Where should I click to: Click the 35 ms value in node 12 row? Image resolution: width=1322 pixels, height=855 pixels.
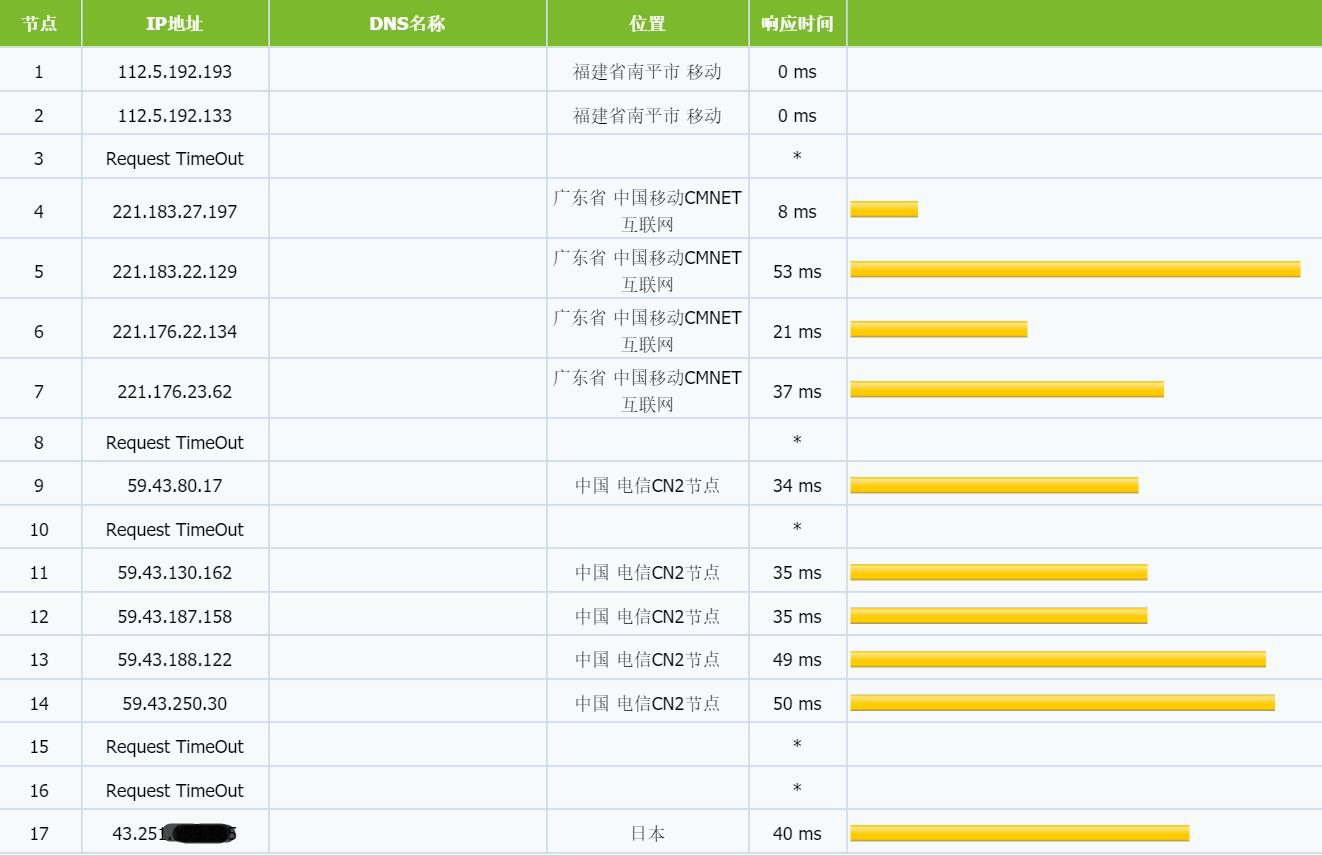point(797,617)
